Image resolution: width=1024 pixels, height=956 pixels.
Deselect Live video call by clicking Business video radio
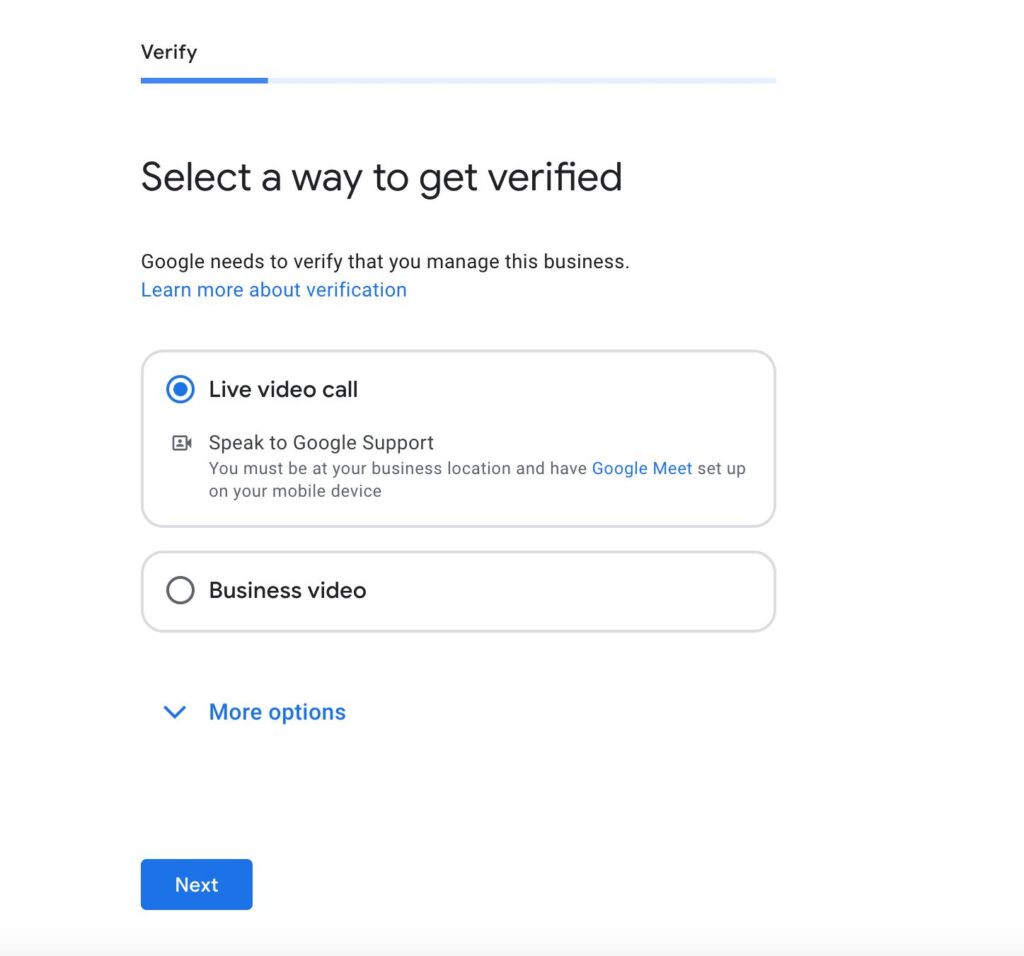181,590
